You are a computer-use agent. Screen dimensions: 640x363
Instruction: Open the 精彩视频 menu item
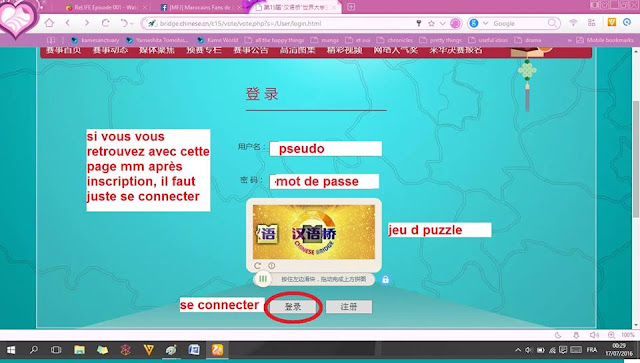(x=344, y=51)
